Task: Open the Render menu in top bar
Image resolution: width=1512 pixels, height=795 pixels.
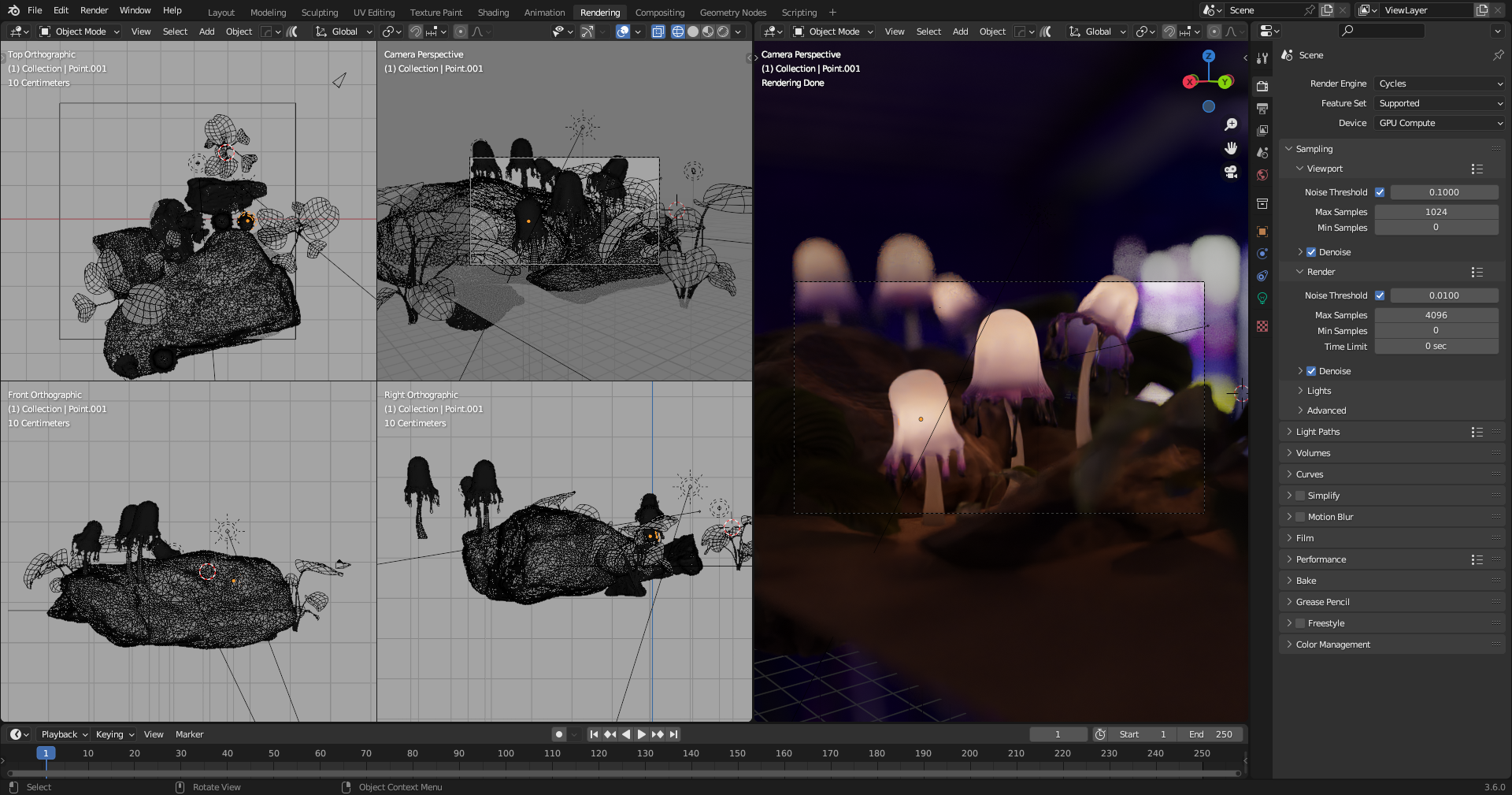Action: click(x=94, y=10)
